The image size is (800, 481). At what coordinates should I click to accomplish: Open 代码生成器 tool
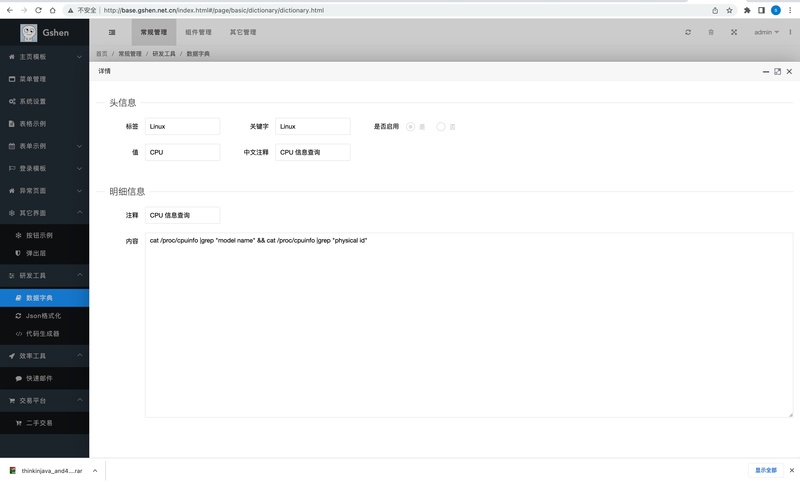click(x=44, y=334)
